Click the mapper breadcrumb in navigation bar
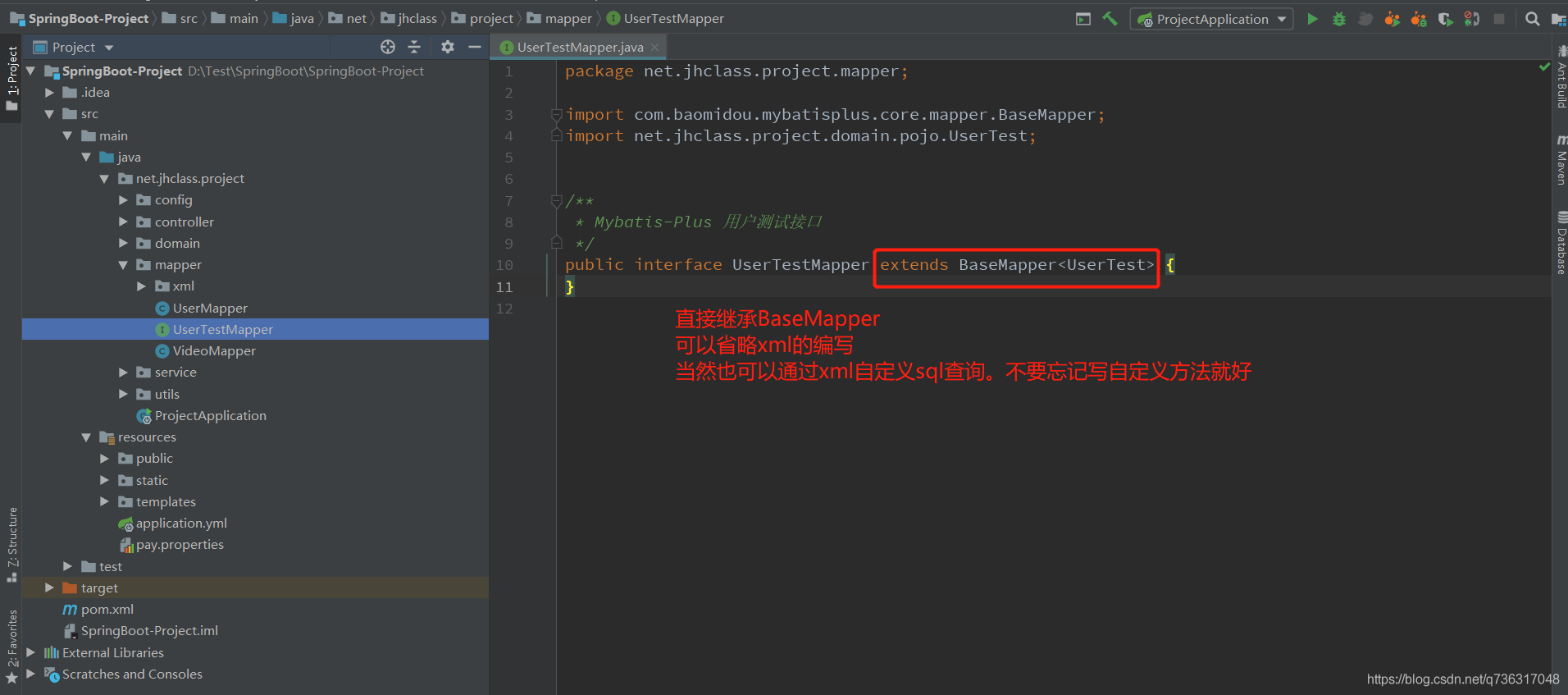 [x=559, y=19]
